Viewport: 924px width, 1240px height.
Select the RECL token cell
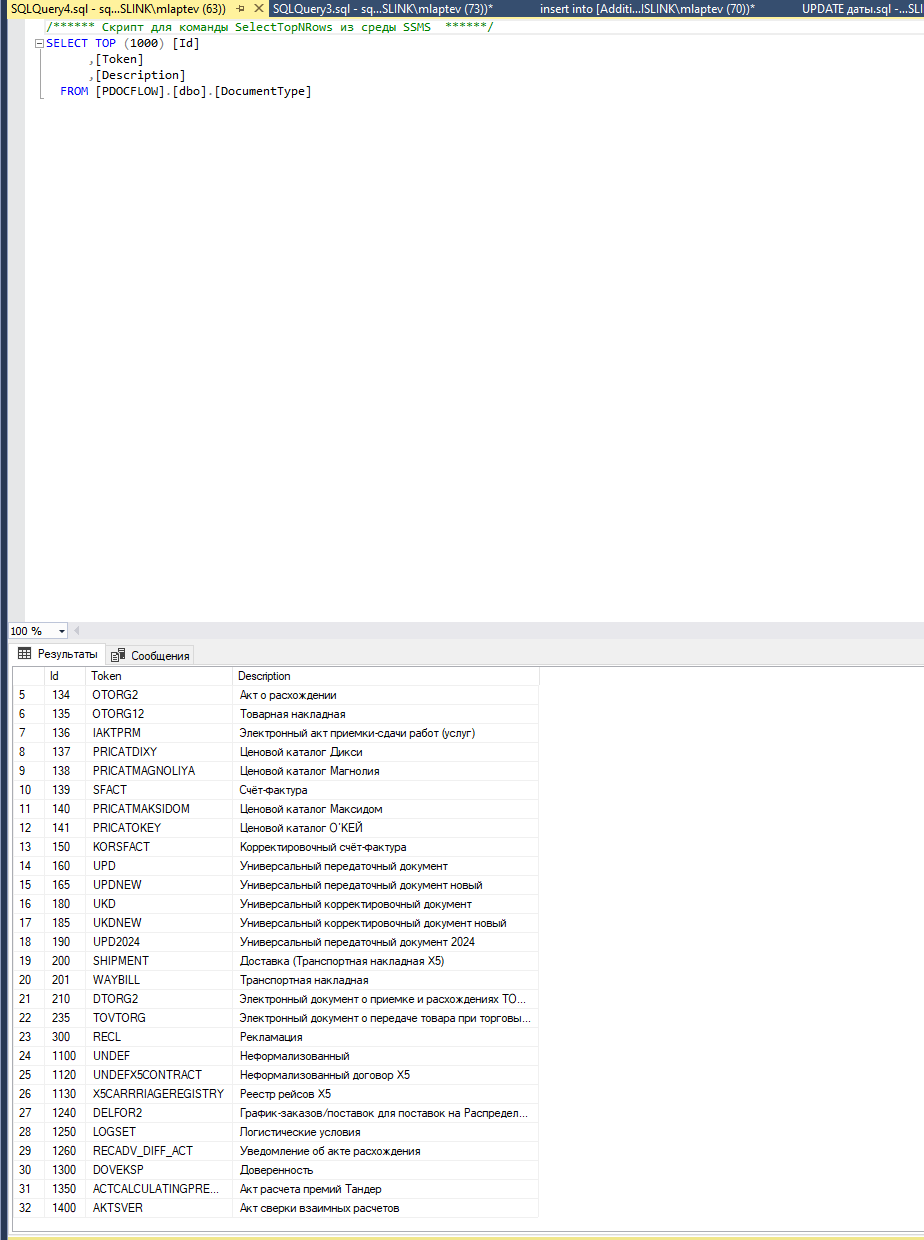point(159,1037)
